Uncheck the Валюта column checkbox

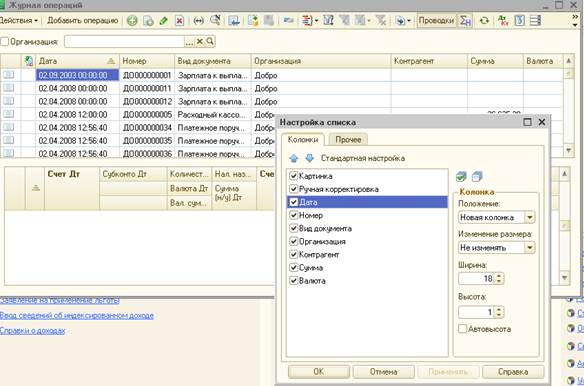(293, 281)
